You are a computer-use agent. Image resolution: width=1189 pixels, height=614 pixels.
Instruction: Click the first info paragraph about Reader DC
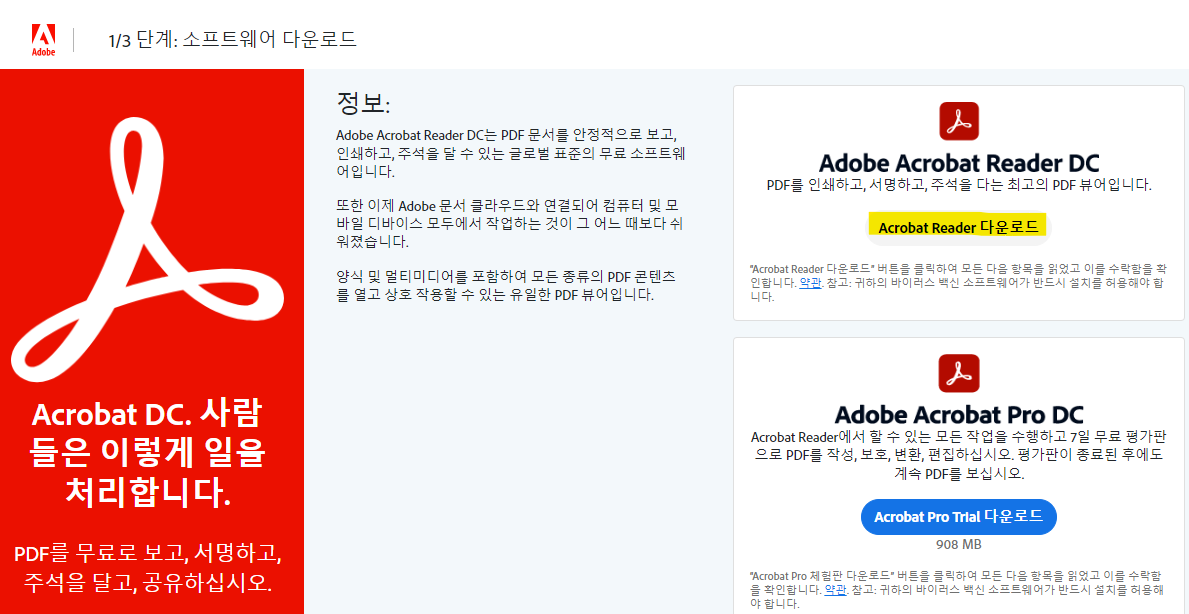point(510,153)
